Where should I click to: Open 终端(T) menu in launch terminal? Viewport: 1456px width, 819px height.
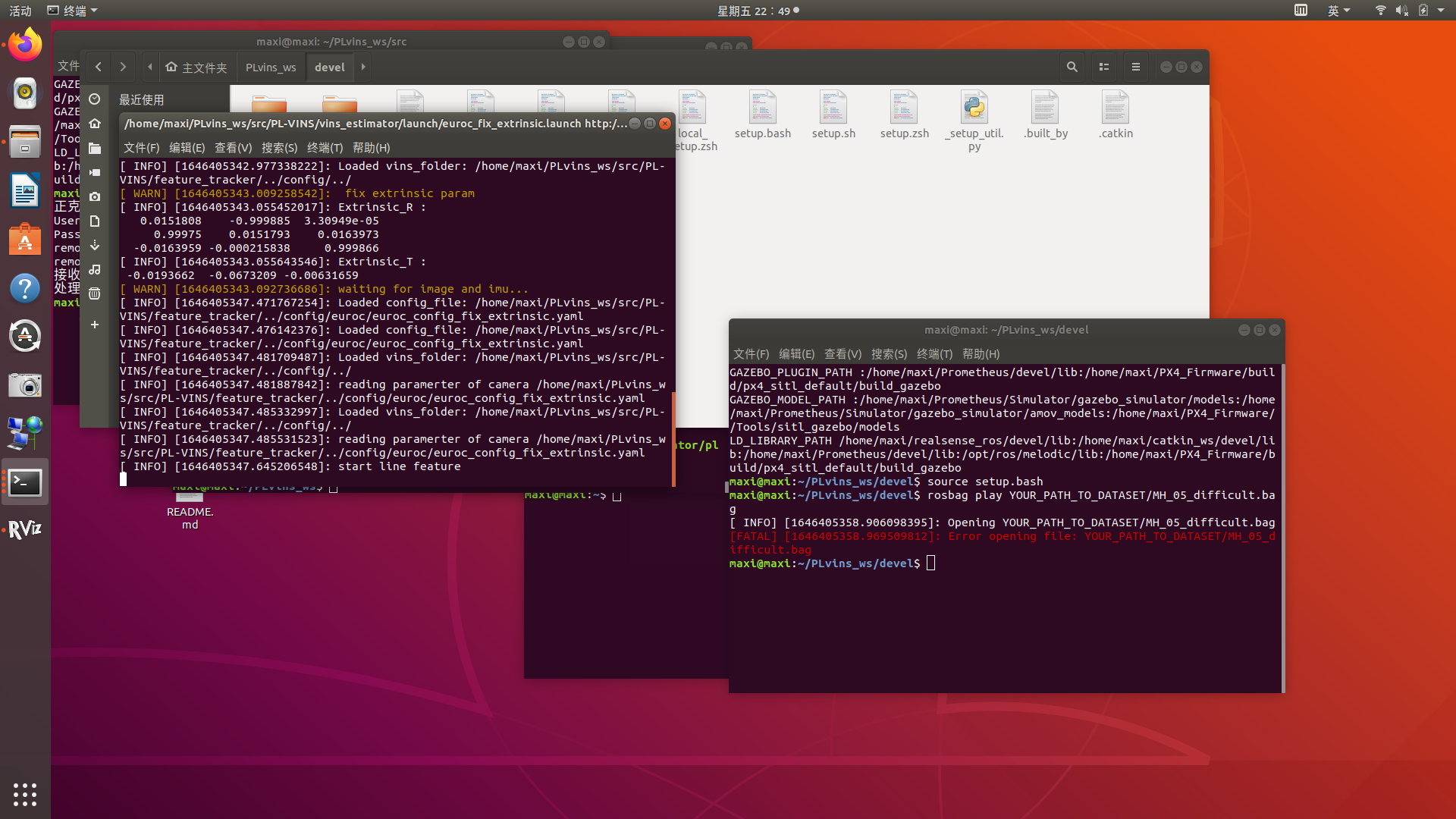(325, 148)
